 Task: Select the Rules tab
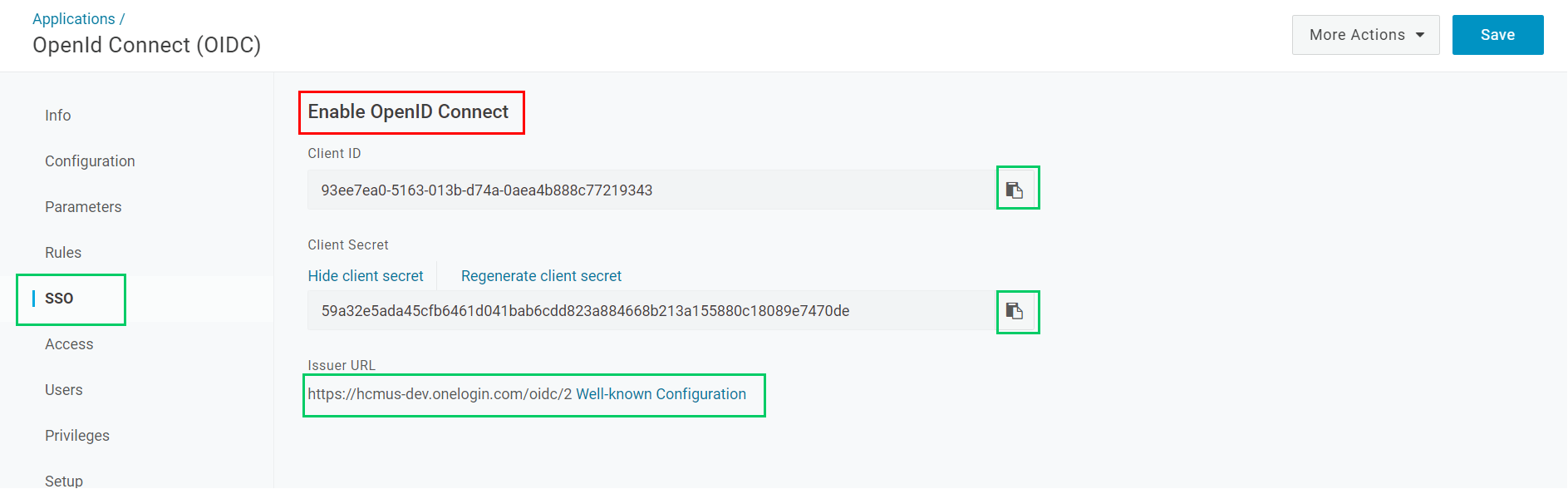(x=63, y=253)
